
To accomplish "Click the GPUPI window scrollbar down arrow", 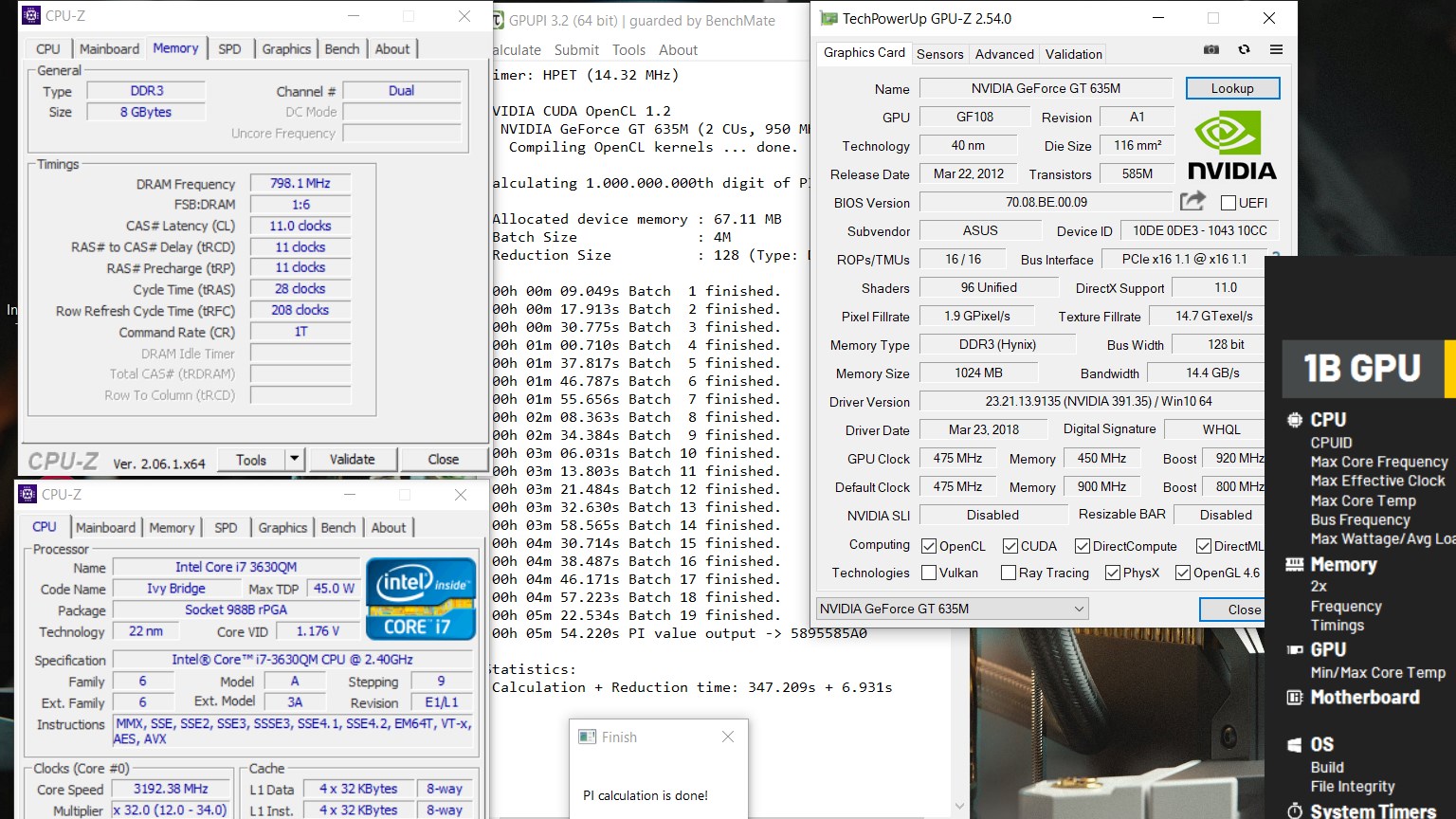I will (959, 806).
